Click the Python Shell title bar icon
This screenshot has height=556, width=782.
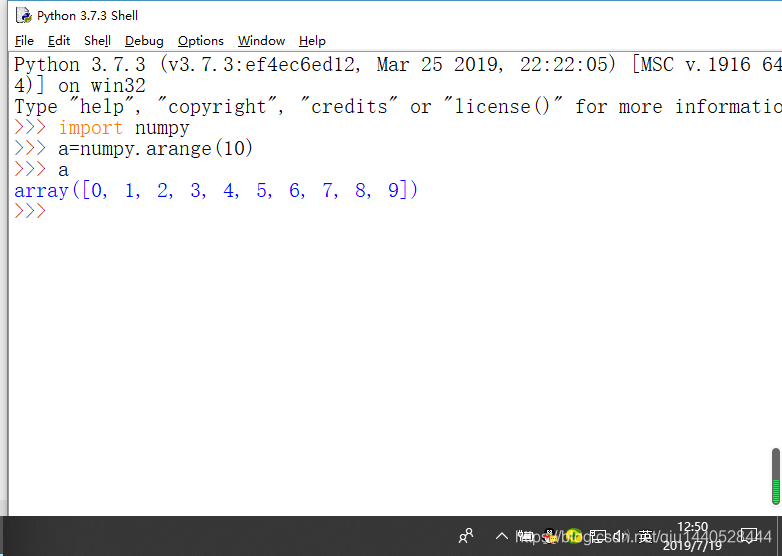click(x=23, y=15)
